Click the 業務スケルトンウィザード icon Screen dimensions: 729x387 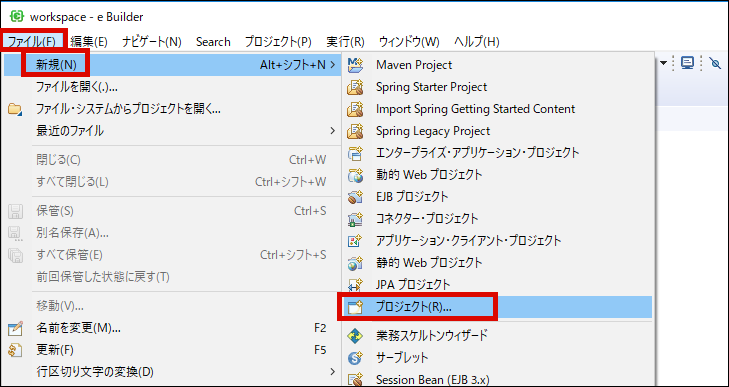(x=355, y=335)
